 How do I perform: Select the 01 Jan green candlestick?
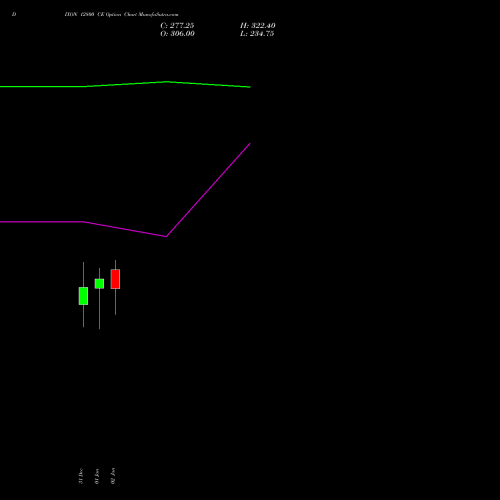coord(99,284)
